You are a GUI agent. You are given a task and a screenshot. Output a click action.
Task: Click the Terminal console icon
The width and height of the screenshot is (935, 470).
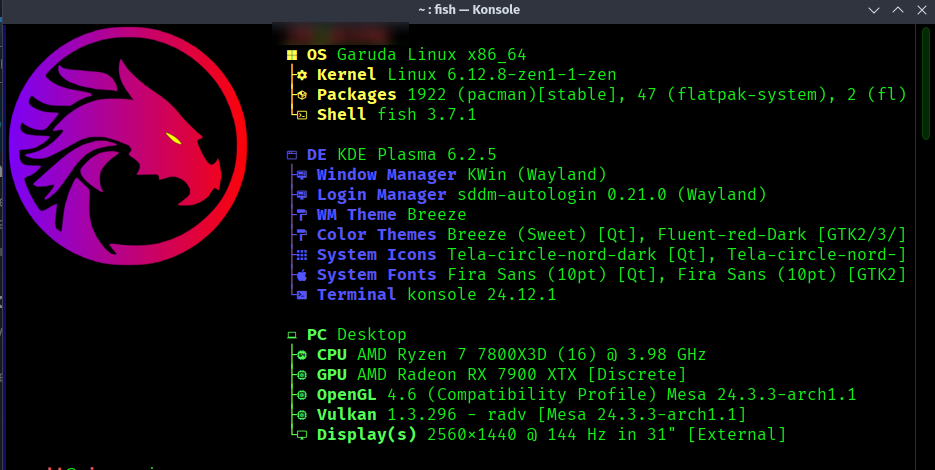(x=302, y=295)
